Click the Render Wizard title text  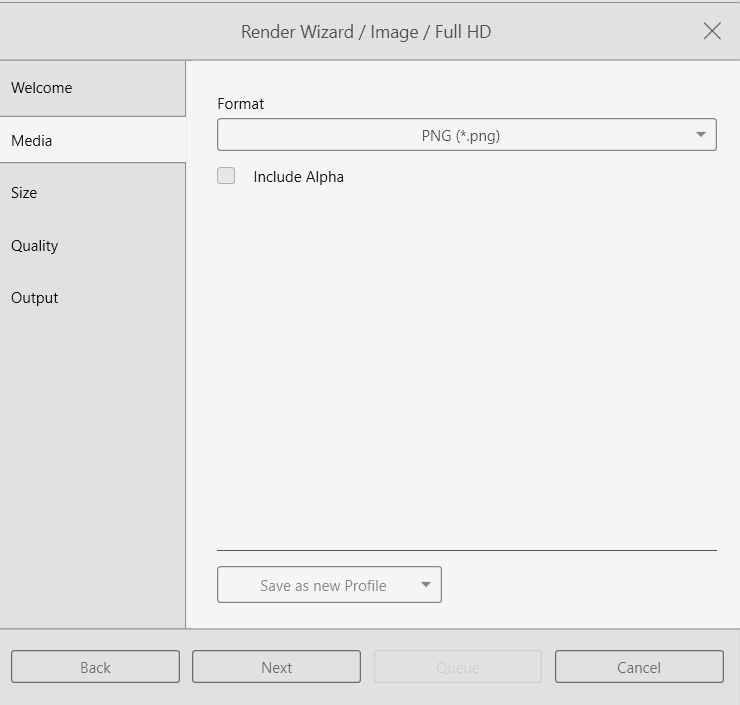click(x=366, y=32)
